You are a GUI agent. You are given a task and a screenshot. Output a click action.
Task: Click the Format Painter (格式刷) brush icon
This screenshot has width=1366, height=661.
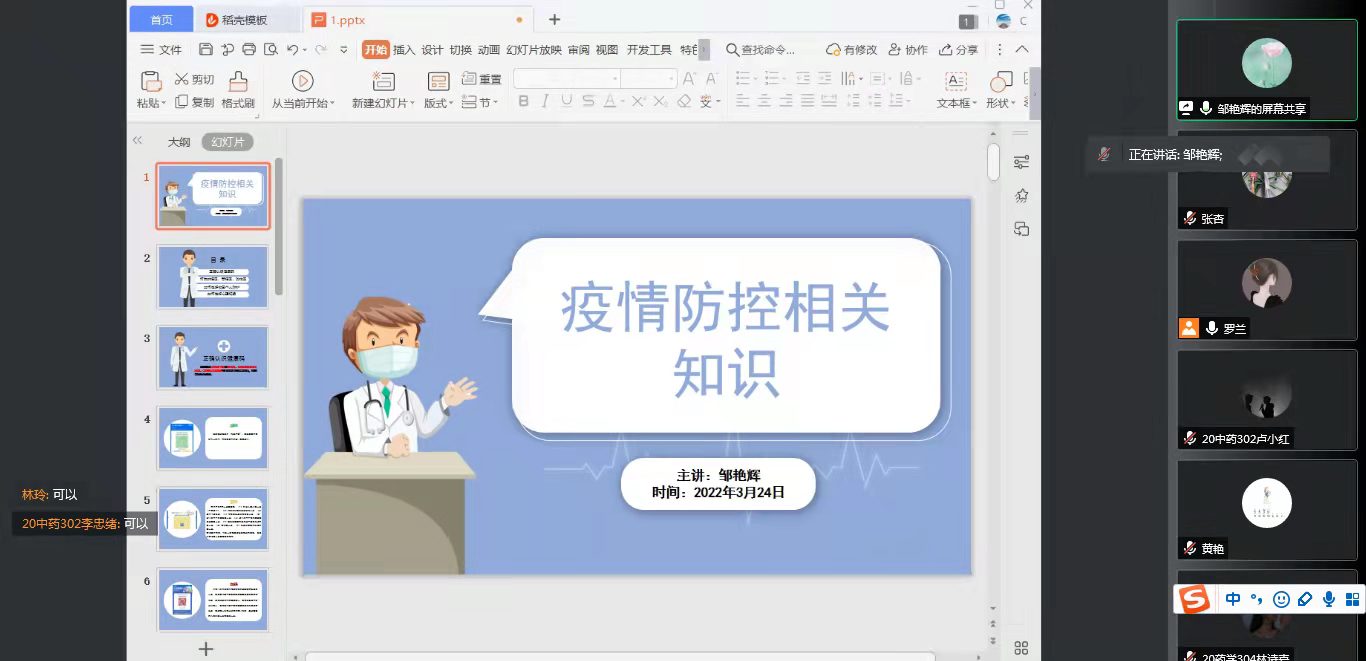pos(238,81)
